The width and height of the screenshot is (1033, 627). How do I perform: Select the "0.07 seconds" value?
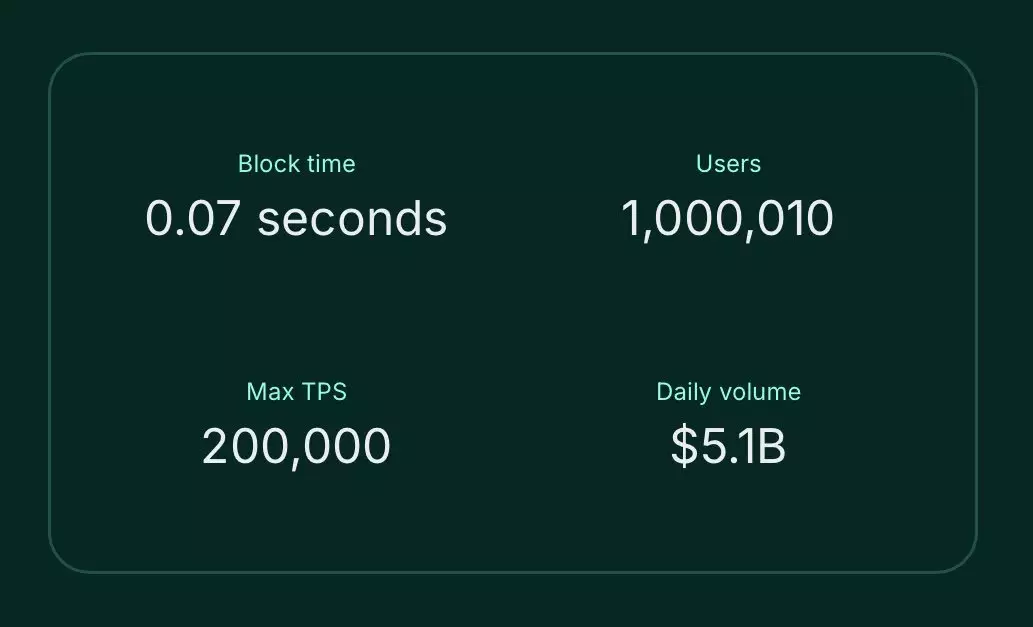(296, 218)
